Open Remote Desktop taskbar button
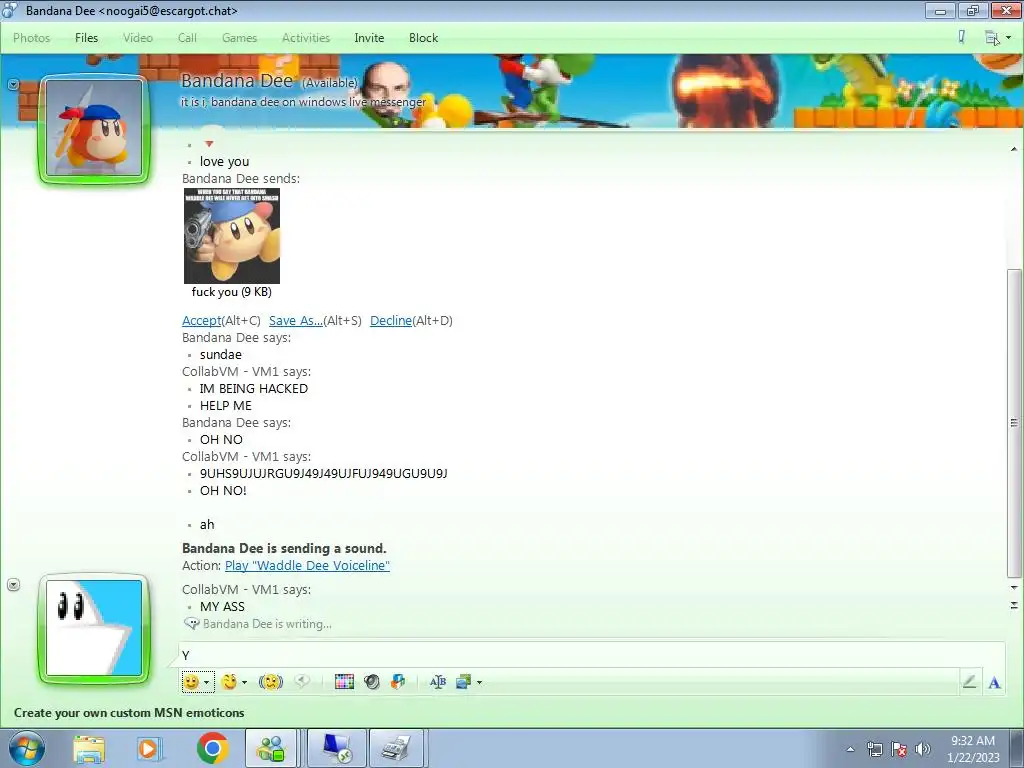1024x768 pixels. point(336,748)
